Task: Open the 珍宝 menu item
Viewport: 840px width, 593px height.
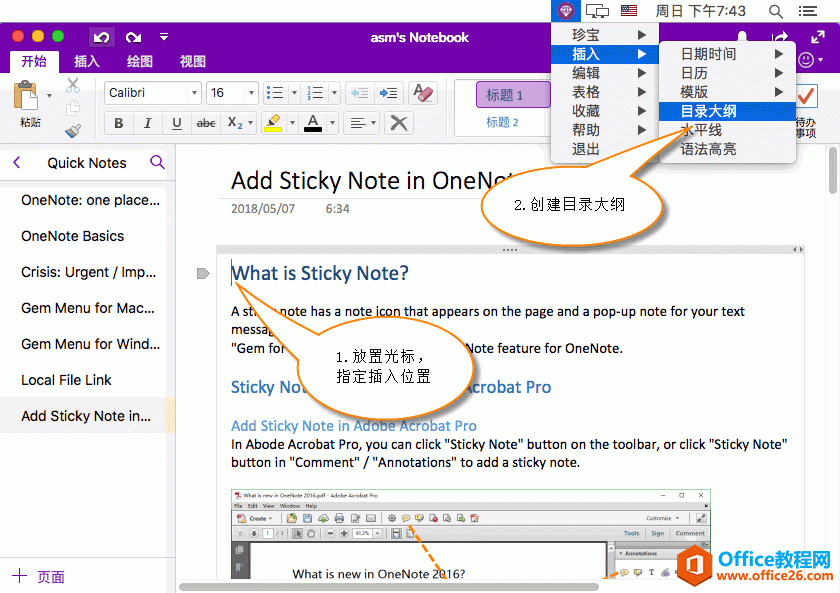Action: pyautogui.click(x=603, y=35)
